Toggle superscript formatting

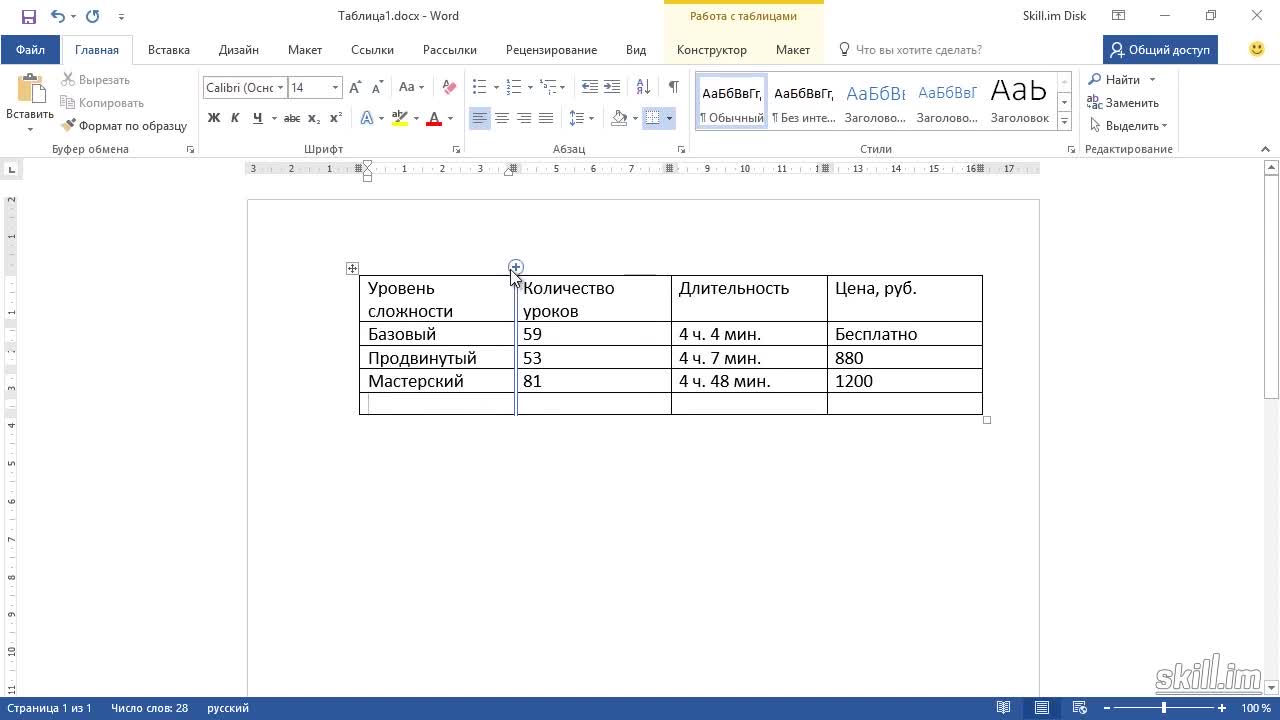[x=336, y=118]
